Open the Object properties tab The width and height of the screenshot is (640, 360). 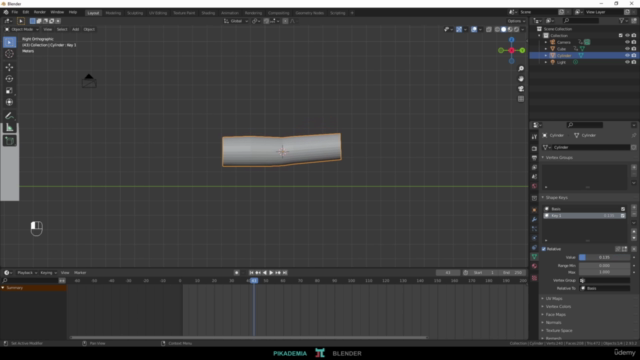[534, 210]
